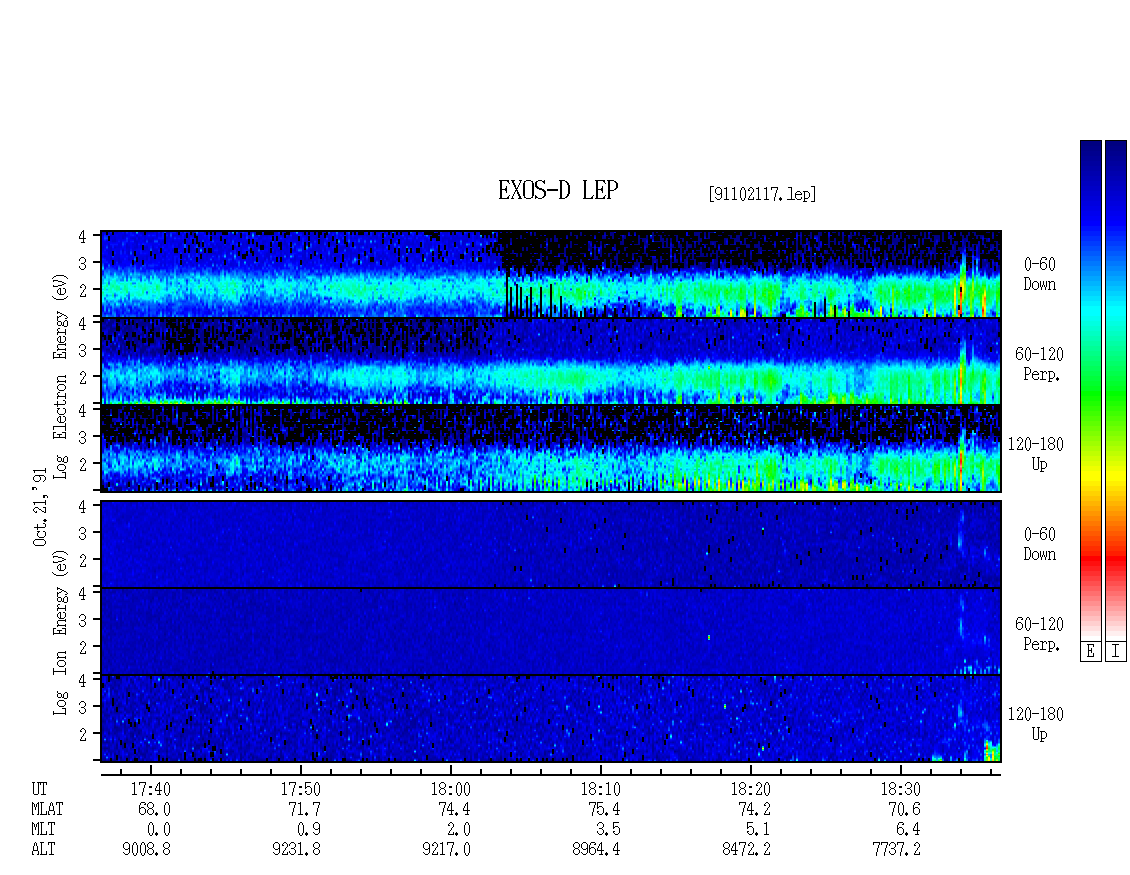Screen dimensions: 1130x875
Task: Click the MLT value 0.9
Action: tap(308, 830)
